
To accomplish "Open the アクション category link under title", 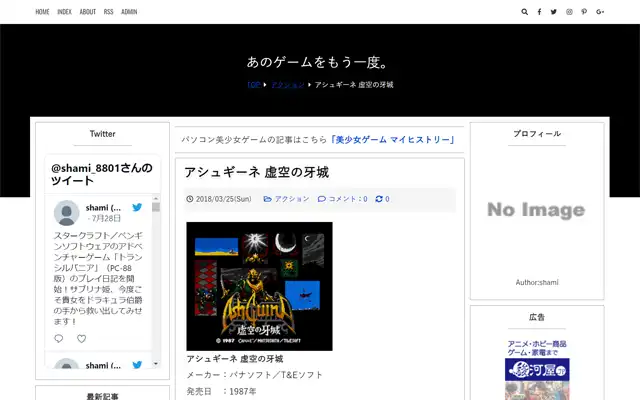I will pos(291,199).
